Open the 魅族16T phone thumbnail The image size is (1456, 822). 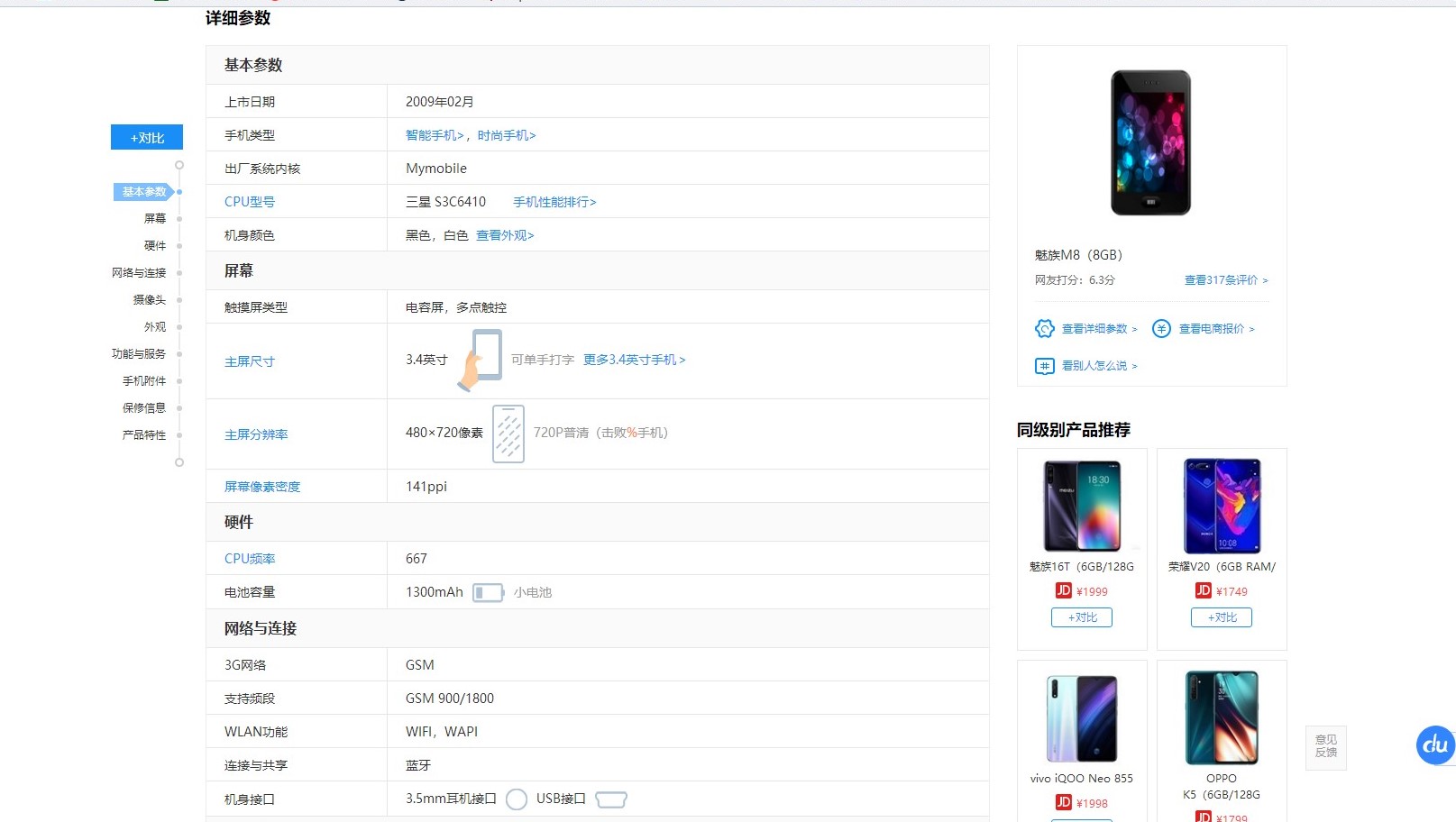click(1082, 505)
